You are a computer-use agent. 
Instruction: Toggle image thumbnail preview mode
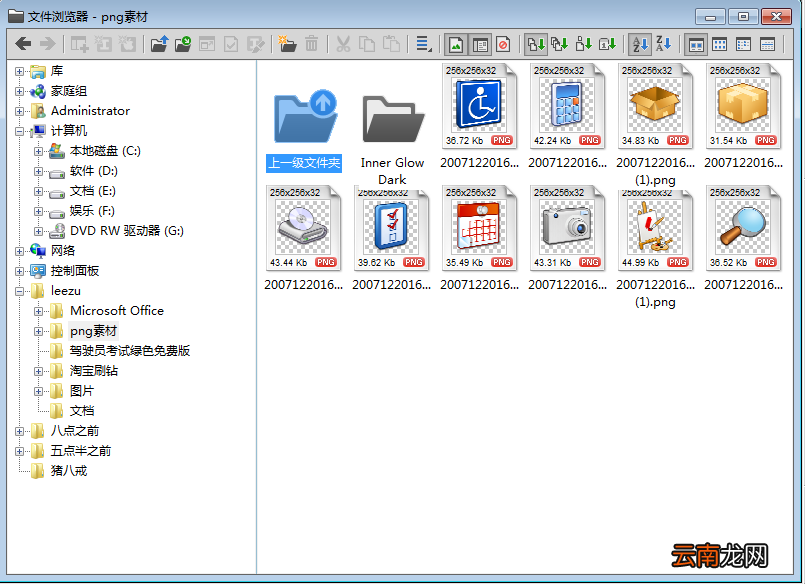[x=456, y=45]
